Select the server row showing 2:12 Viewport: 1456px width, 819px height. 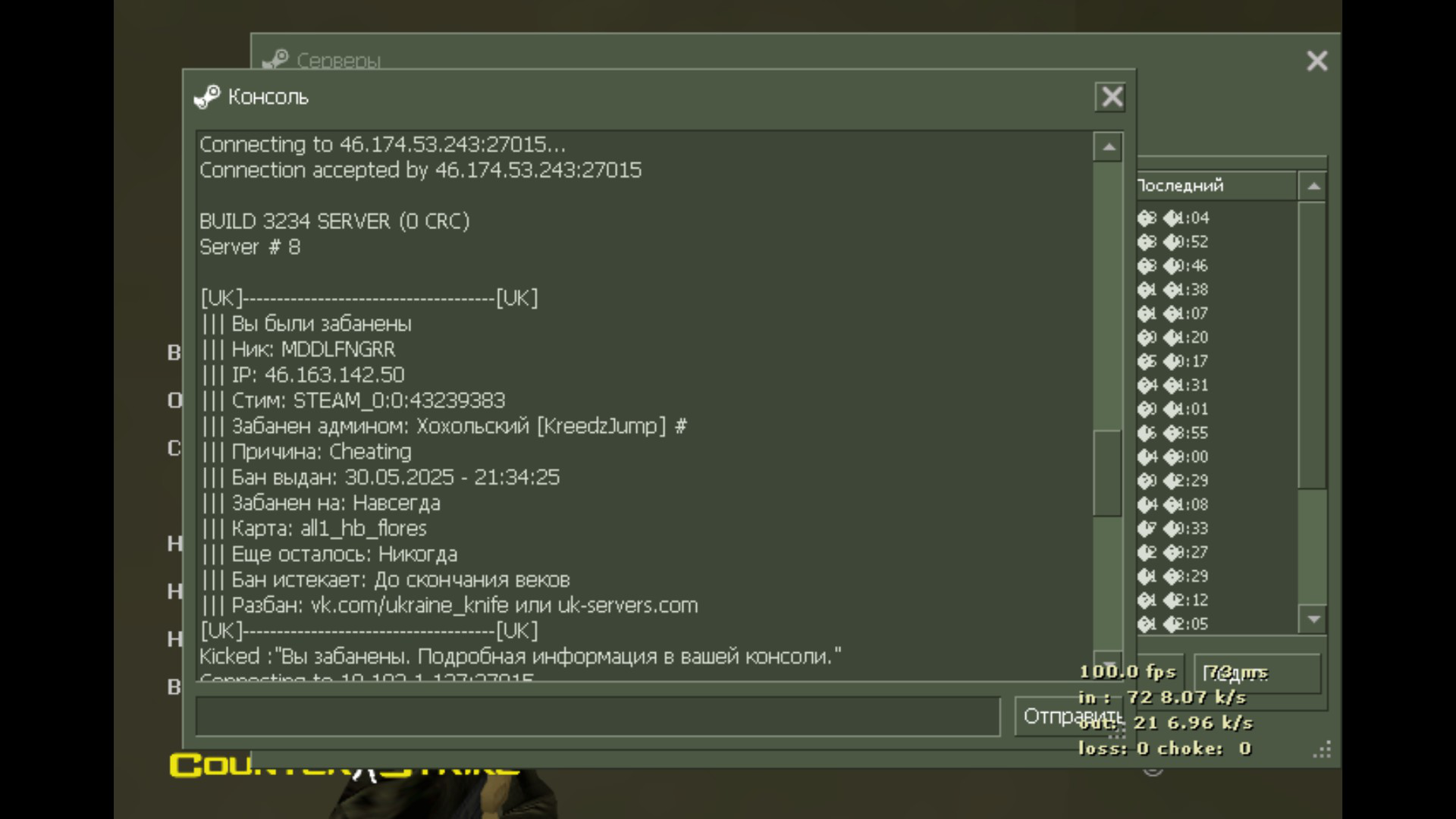point(1216,601)
